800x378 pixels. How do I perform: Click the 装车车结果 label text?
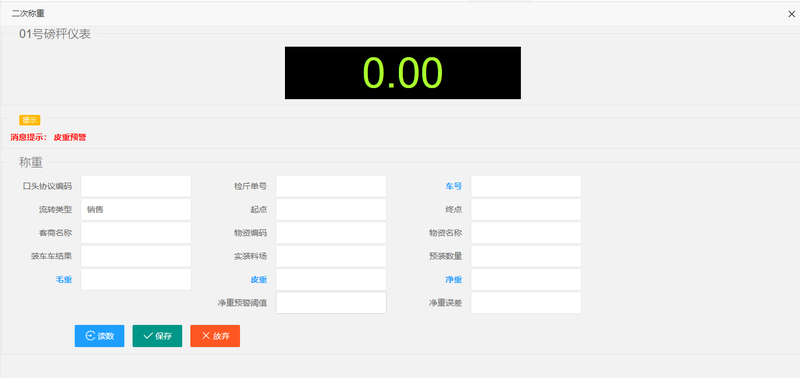click(52, 256)
